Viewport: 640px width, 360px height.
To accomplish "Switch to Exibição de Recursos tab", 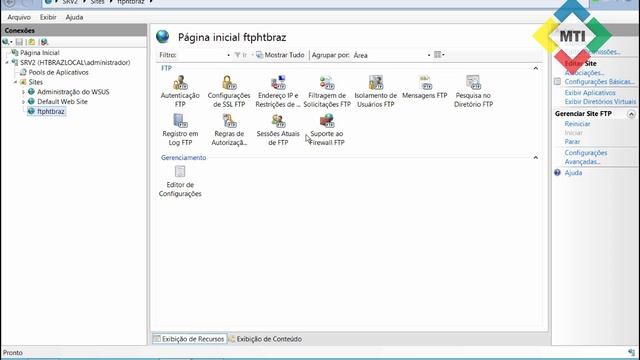I will [189, 339].
